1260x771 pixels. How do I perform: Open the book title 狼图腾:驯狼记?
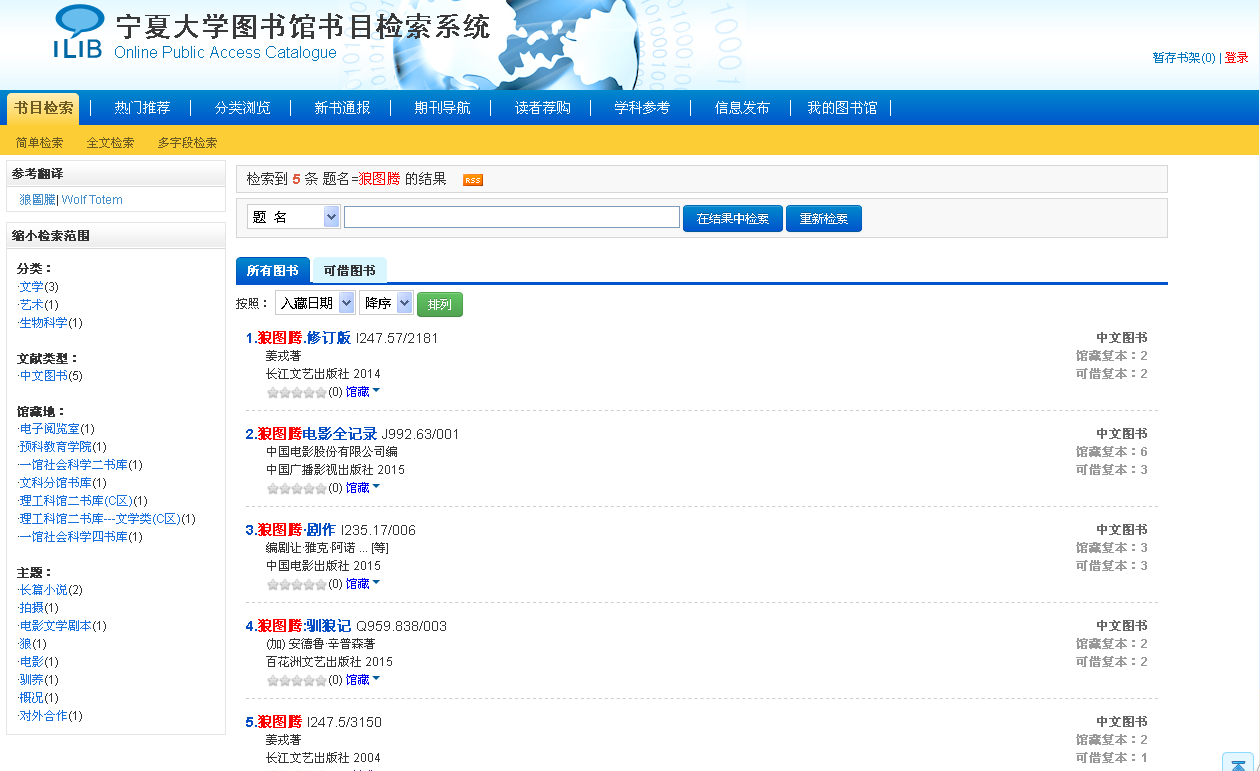[304, 626]
